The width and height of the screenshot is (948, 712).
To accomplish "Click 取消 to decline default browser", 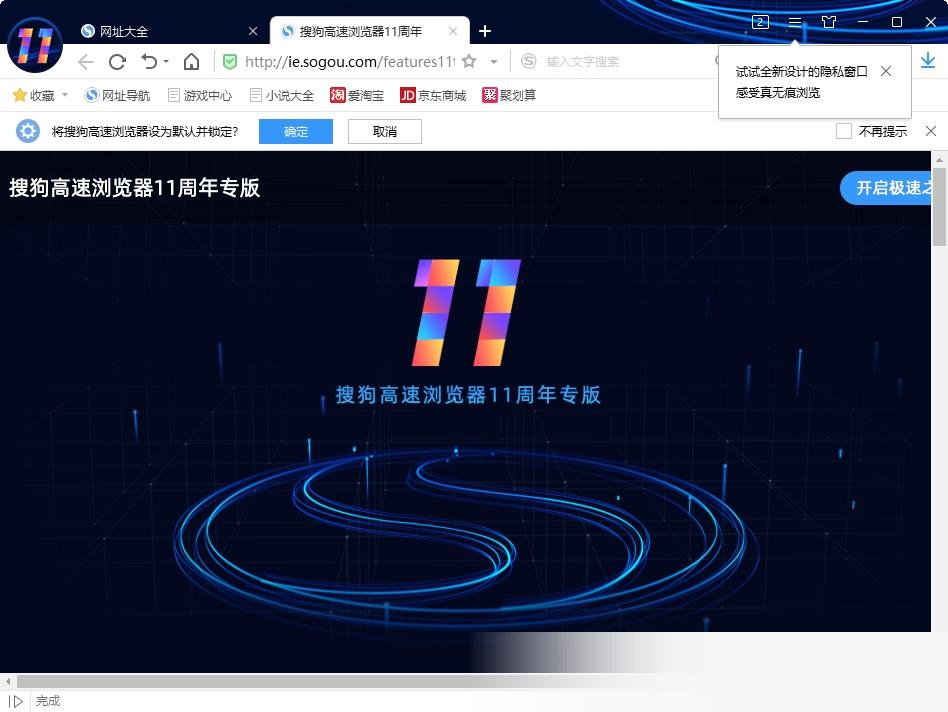I will (385, 132).
